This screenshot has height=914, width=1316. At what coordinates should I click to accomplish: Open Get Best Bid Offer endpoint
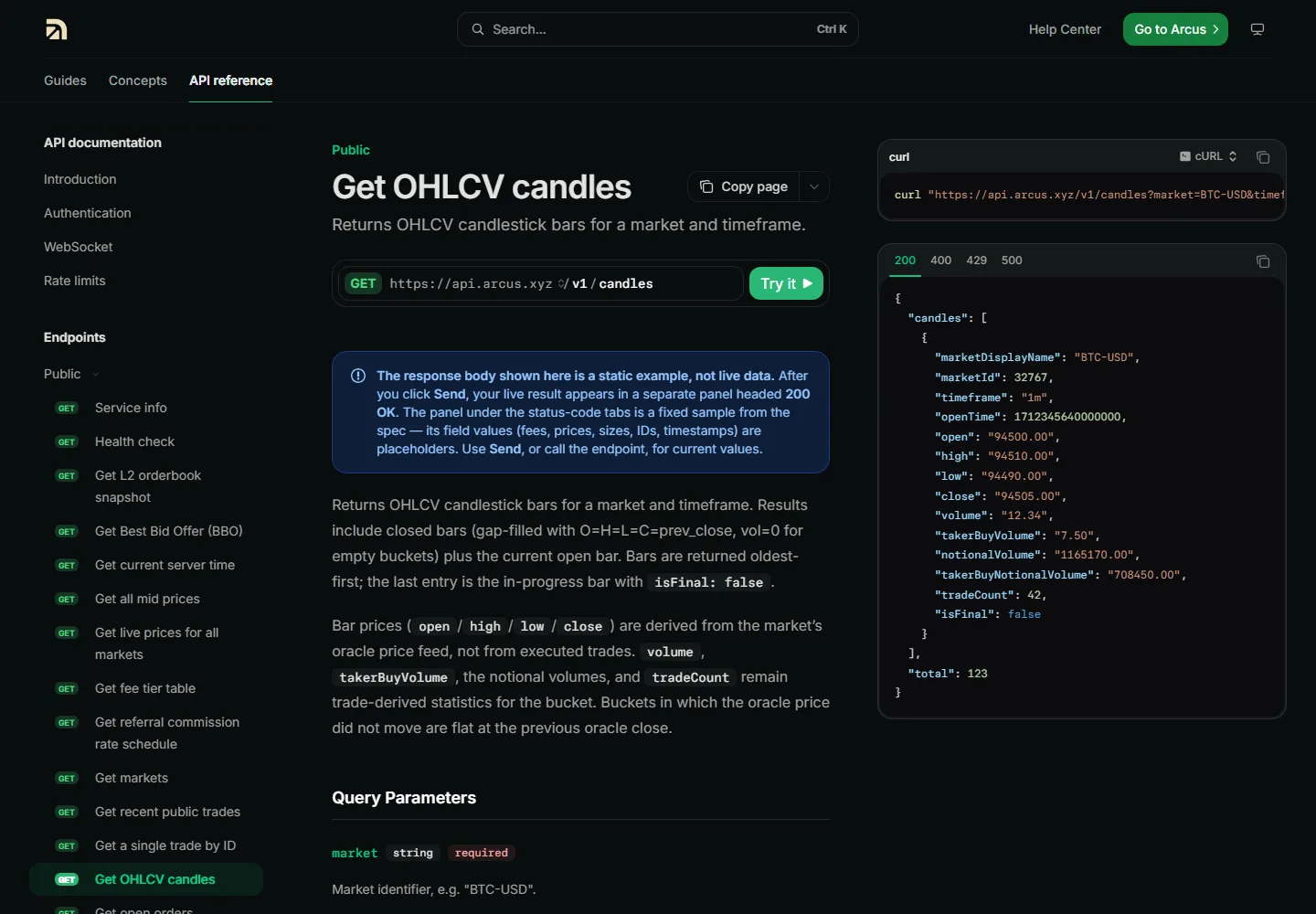[x=146, y=531]
